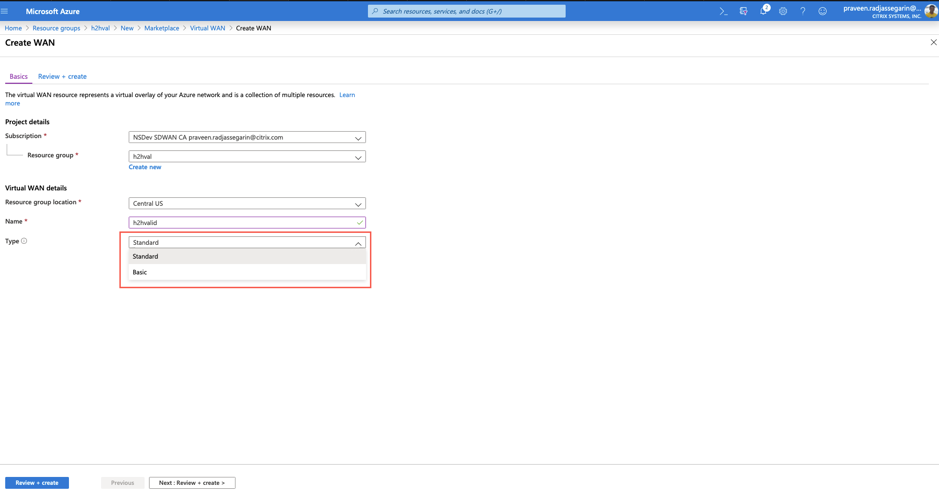The height and width of the screenshot is (491, 939).
Task: Click Next : Review + create button
Action: click(x=192, y=483)
